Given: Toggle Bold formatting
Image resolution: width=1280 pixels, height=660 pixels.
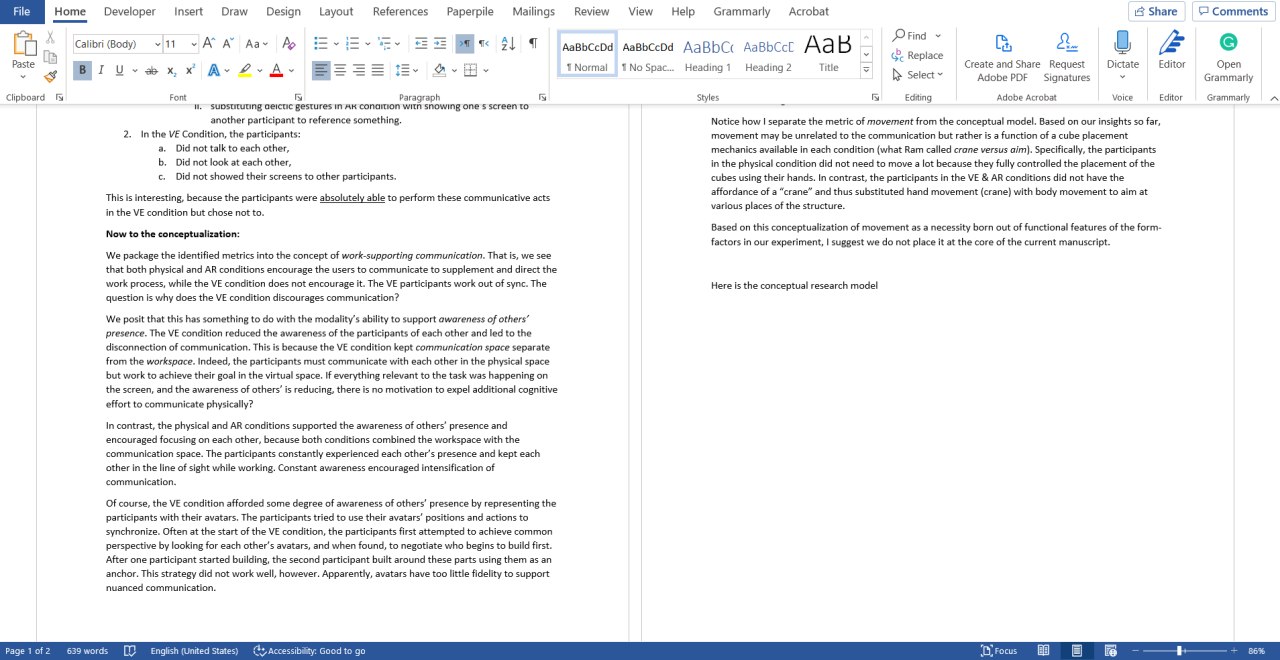Looking at the screenshot, I should click(x=82, y=70).
